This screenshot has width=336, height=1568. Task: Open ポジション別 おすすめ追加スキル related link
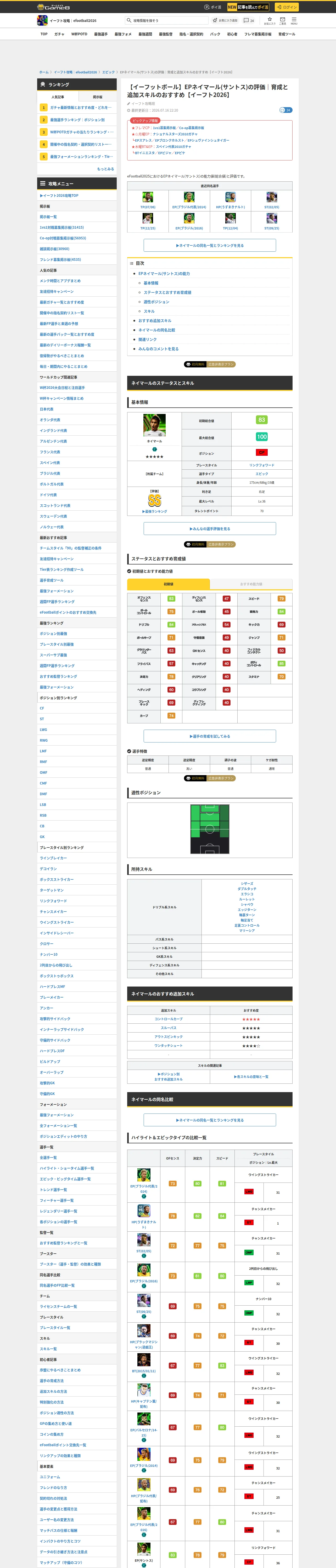coord(168,1077)
